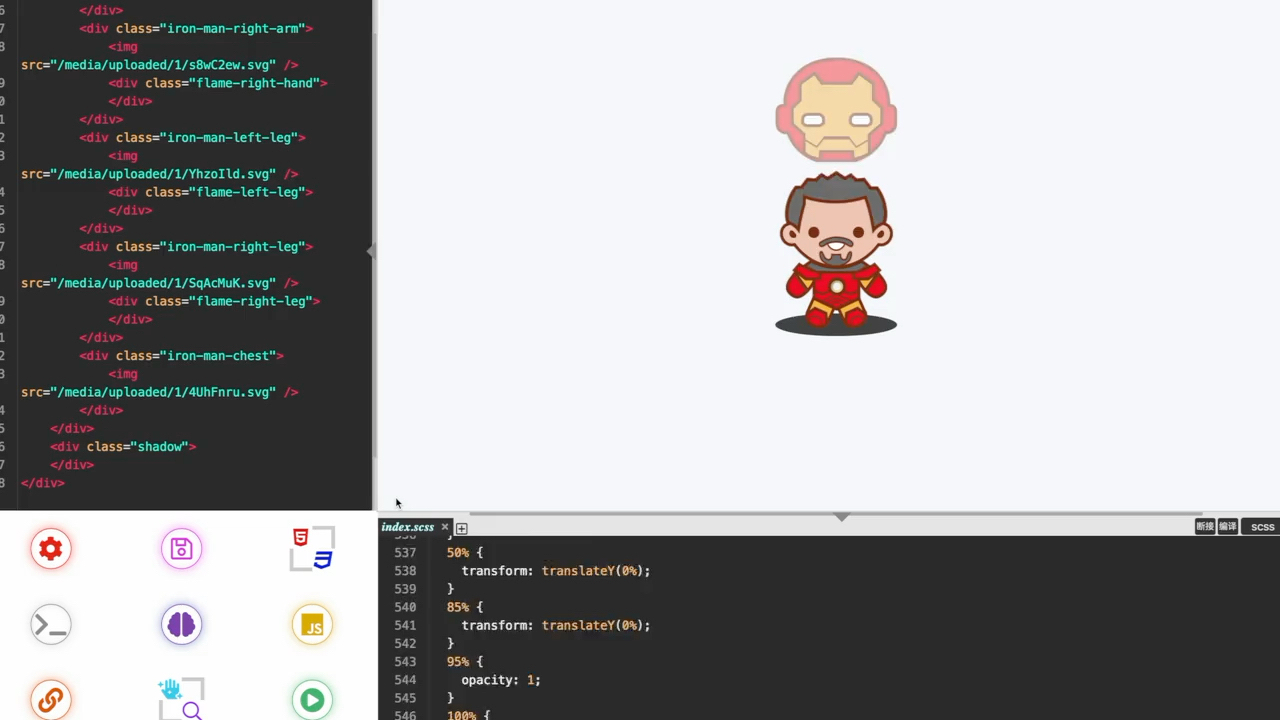
Task: Open the red gear settings icon
Action: point(51,549)
